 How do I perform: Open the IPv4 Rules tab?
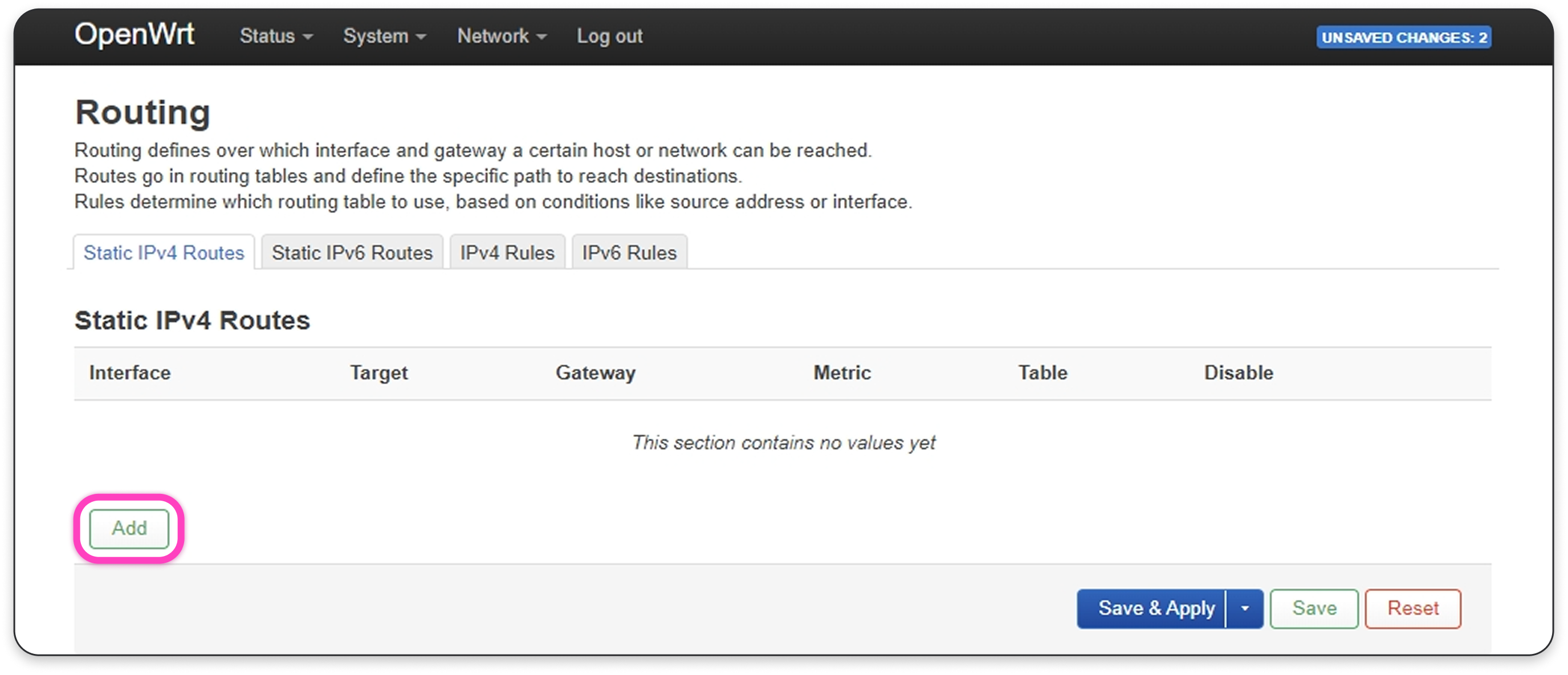[x=507, y=253]
